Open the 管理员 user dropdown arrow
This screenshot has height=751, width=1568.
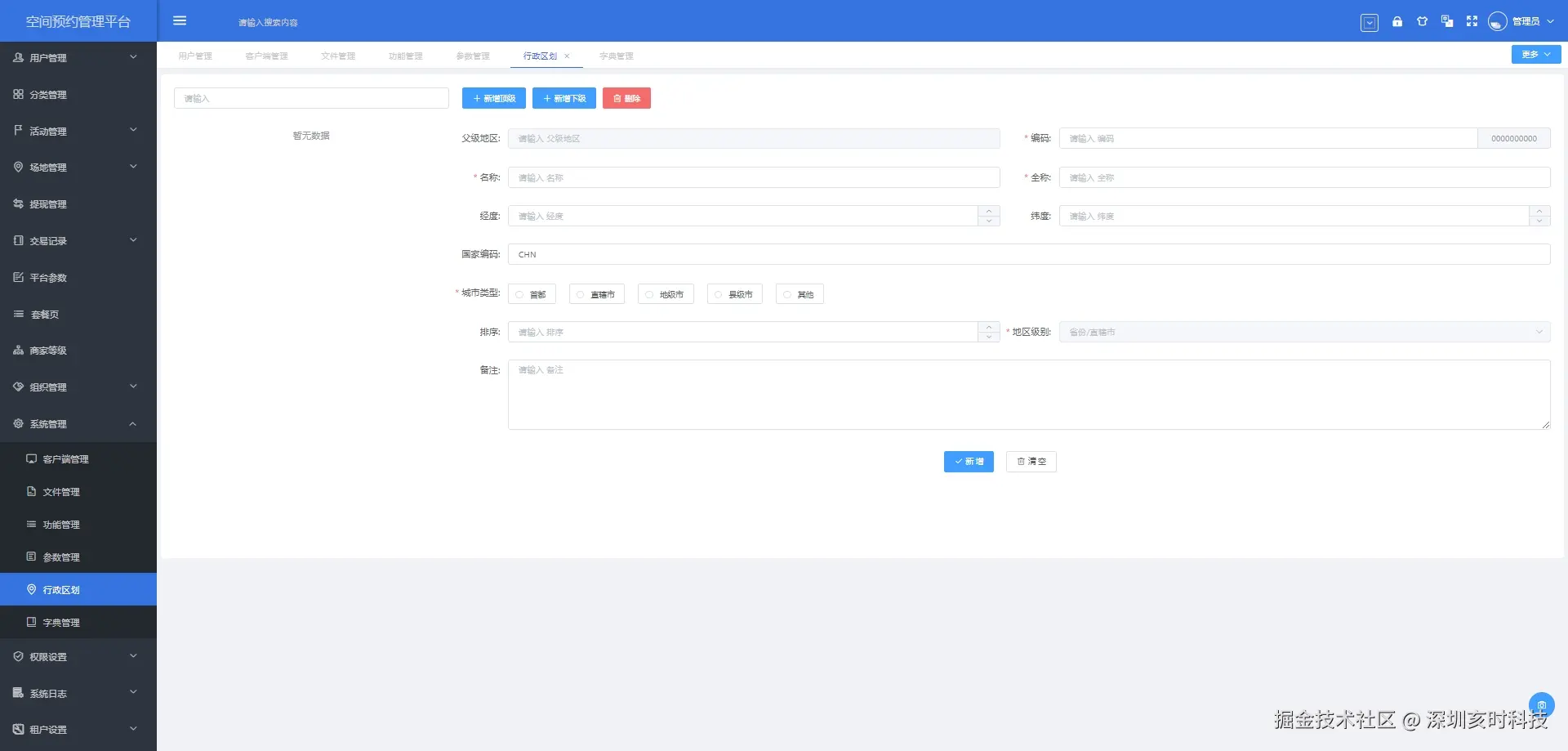click(1550, 21)
